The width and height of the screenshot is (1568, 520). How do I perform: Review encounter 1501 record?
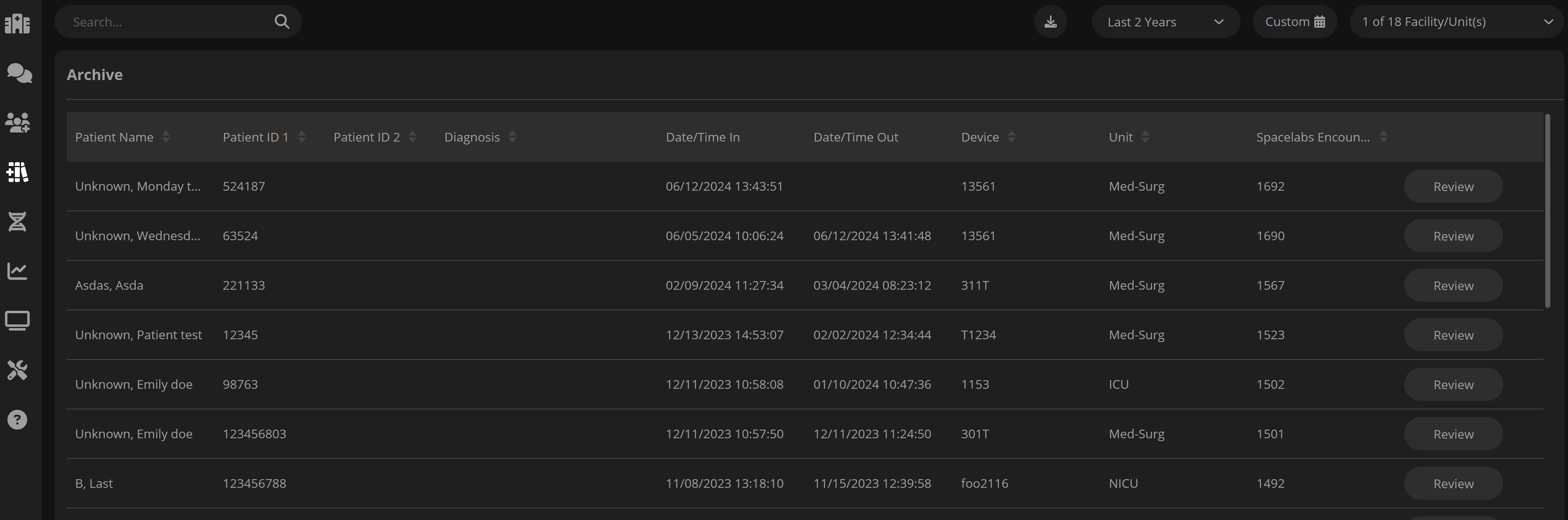coord(1454,434)
